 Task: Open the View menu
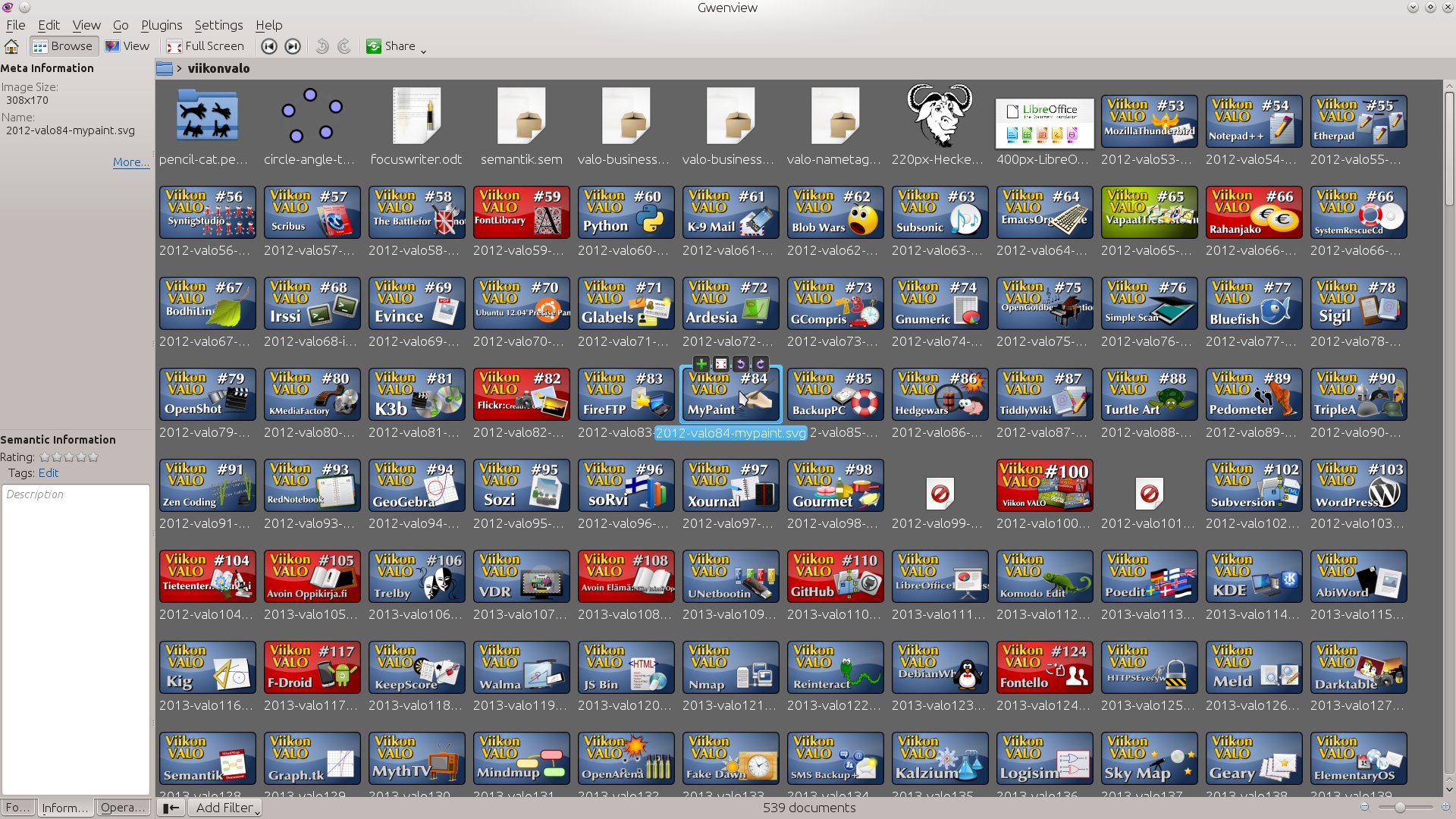pyautogui.click(x=86, y=25)
